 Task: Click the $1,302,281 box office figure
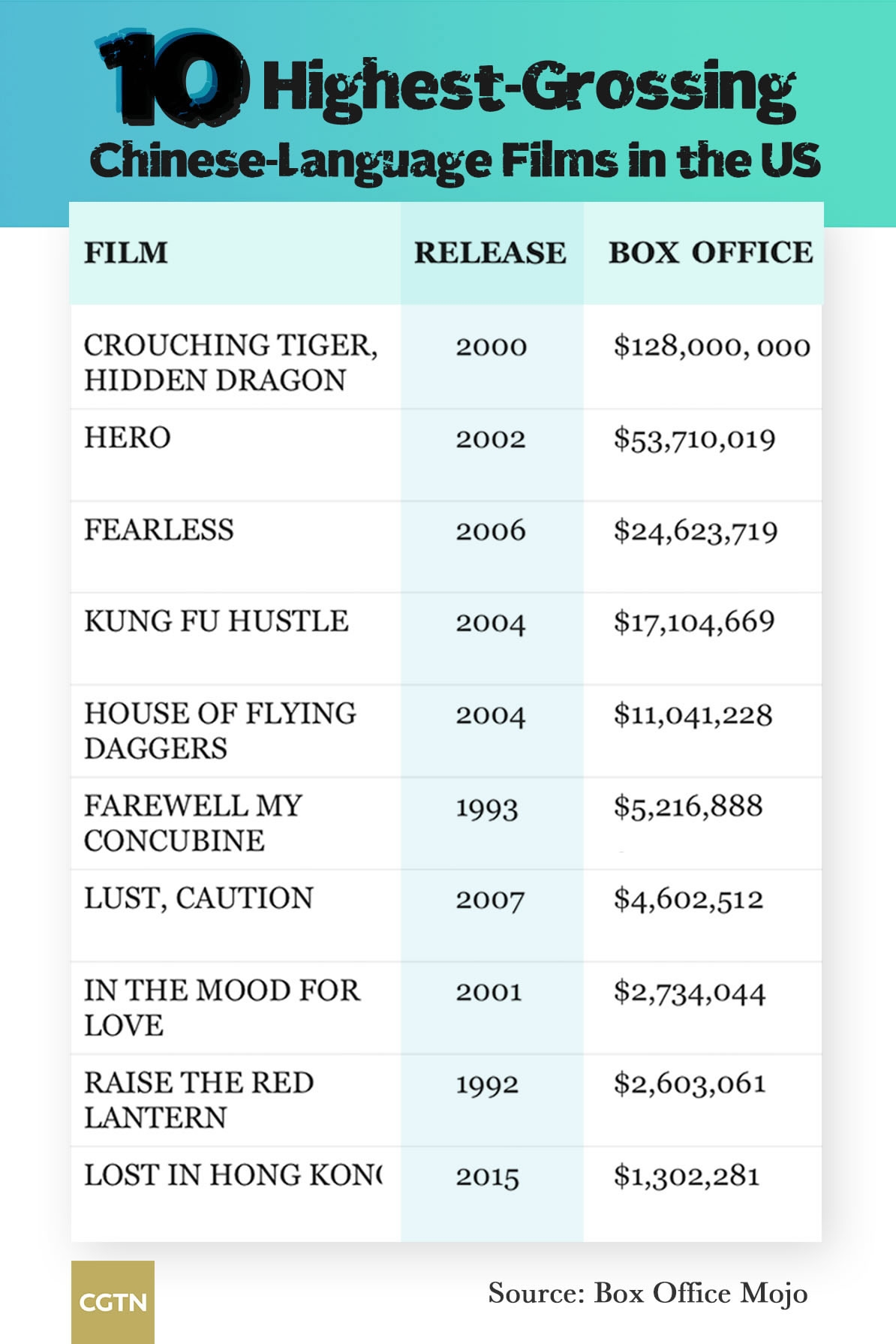(x=687, y=1176)
